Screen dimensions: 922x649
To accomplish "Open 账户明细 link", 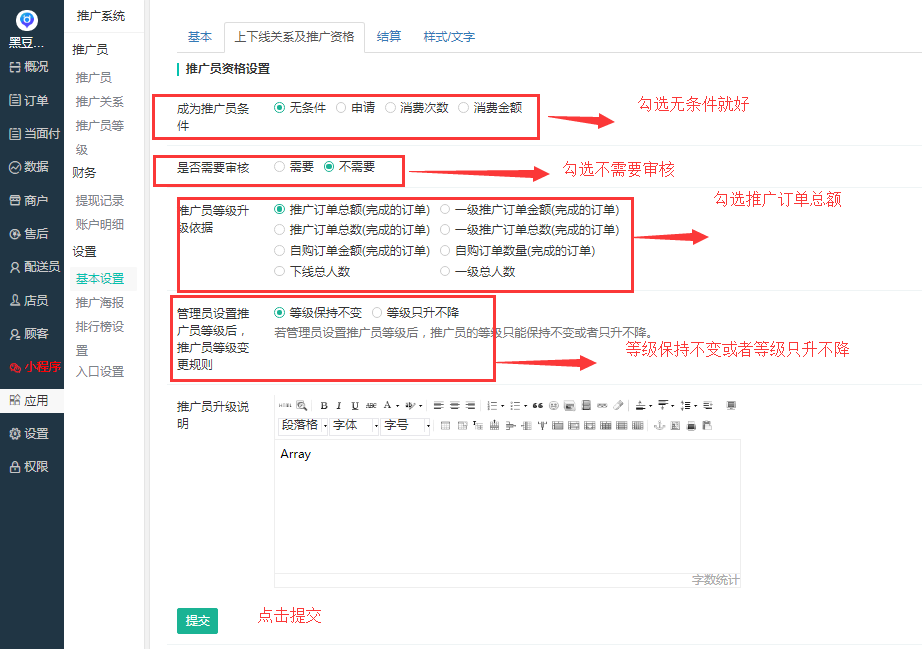I will 100,225.
